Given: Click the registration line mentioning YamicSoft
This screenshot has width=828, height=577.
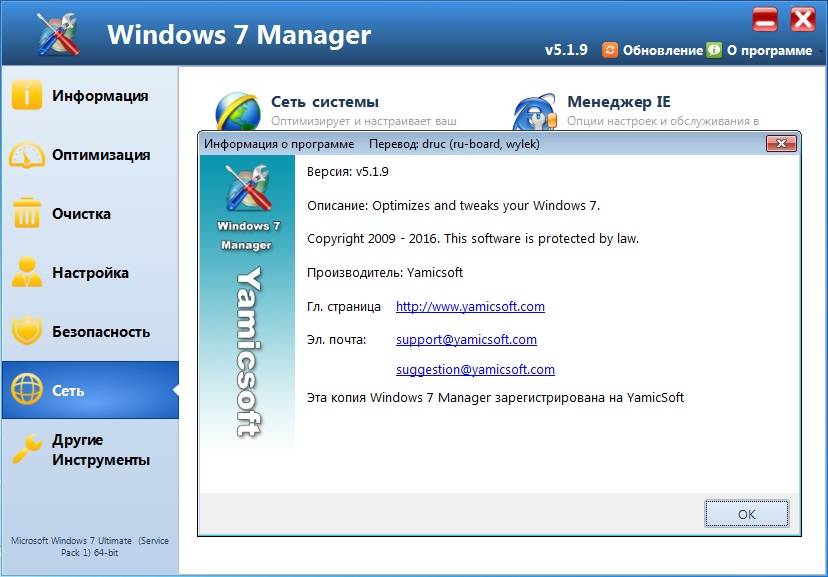Looking at the screenshot, I should pyautogui.click(x=495, y=398).
